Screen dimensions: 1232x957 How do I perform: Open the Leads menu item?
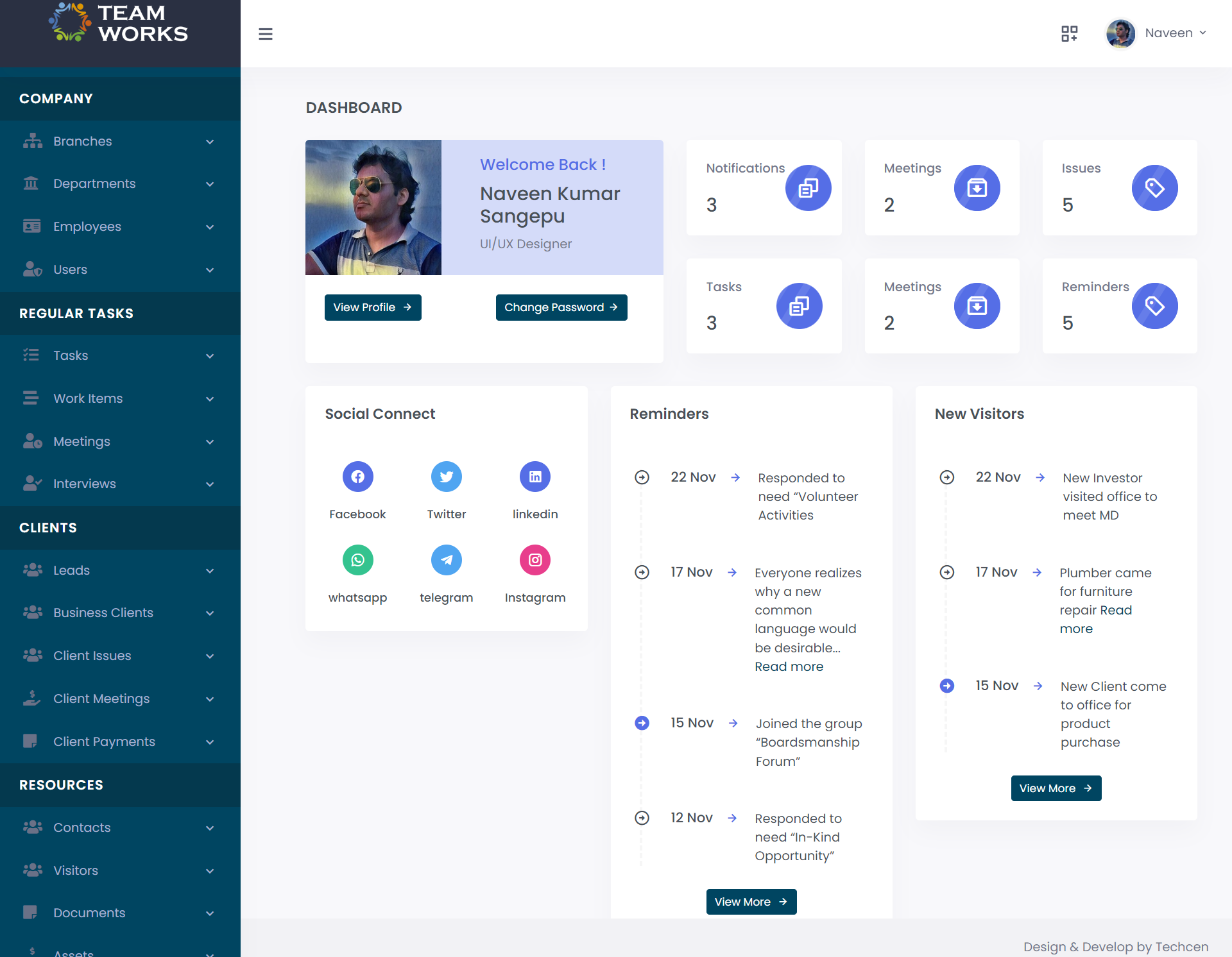point(71,570)
